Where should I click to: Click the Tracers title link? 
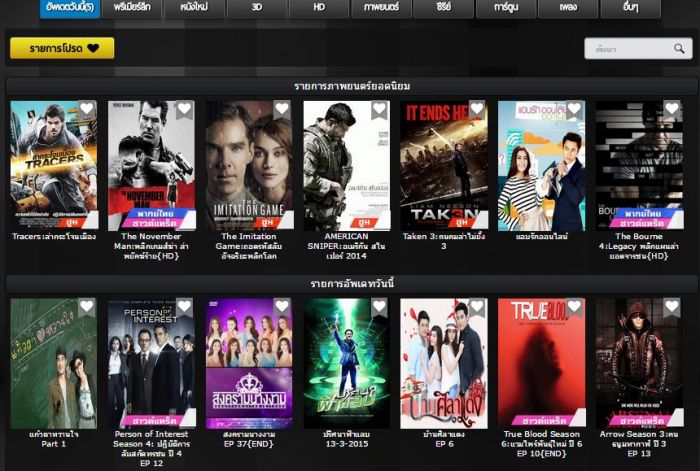point(54,236)
